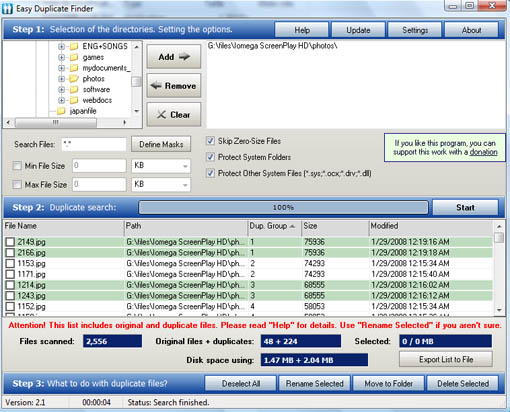Check the box for 1152.jpg
510x412 pixels.
(x=10, y=306)
